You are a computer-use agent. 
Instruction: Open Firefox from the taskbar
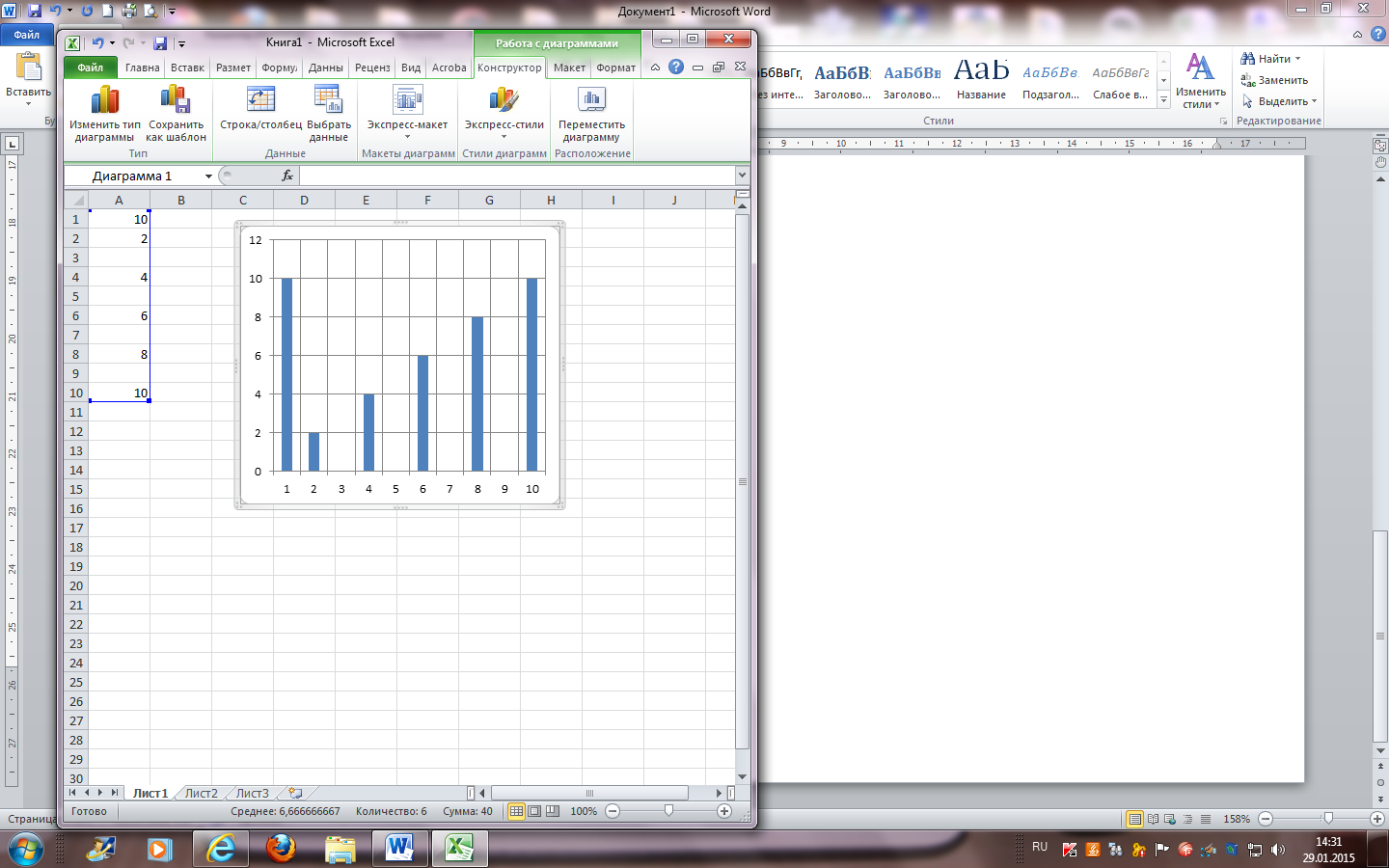(x=281, y=849)
